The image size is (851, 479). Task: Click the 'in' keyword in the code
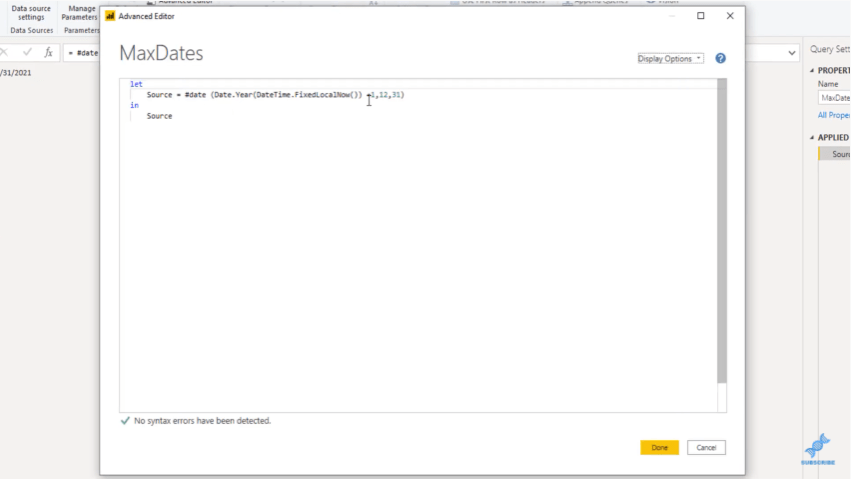(x=134, y=105)
